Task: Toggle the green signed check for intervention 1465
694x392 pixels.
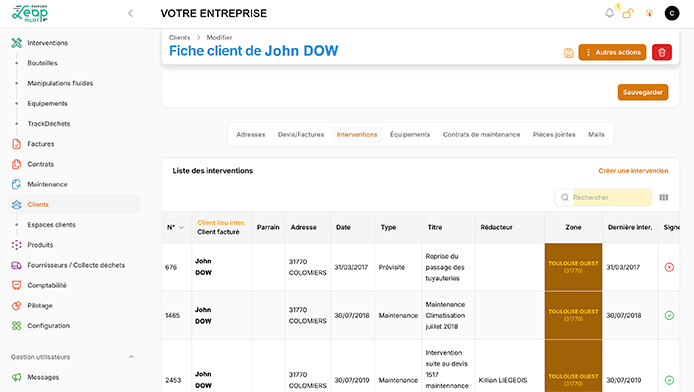Action: click(x=669, y=315)
